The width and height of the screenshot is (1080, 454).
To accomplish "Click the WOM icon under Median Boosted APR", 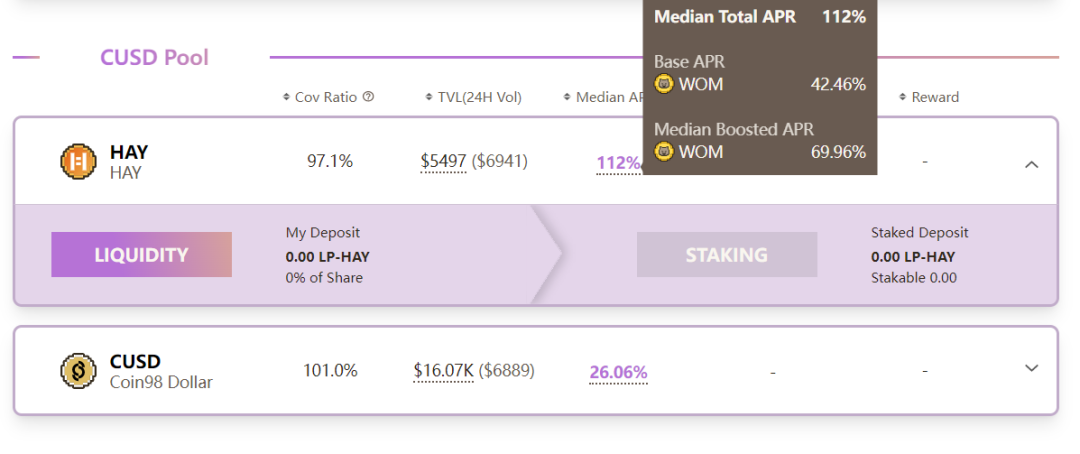I will (664, 152).
